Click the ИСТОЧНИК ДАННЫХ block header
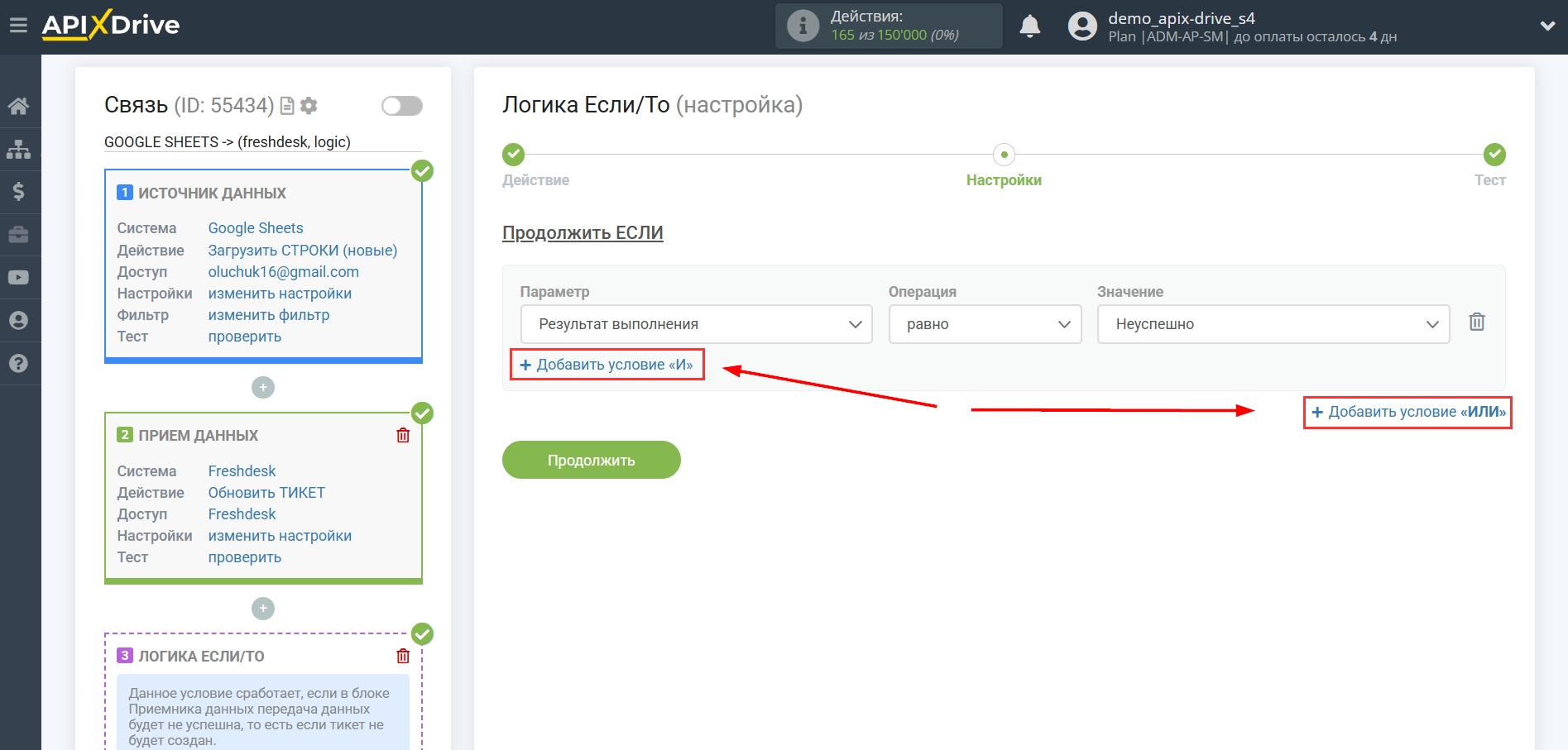Screen dimensions: 1568x750 coord(212,193)
